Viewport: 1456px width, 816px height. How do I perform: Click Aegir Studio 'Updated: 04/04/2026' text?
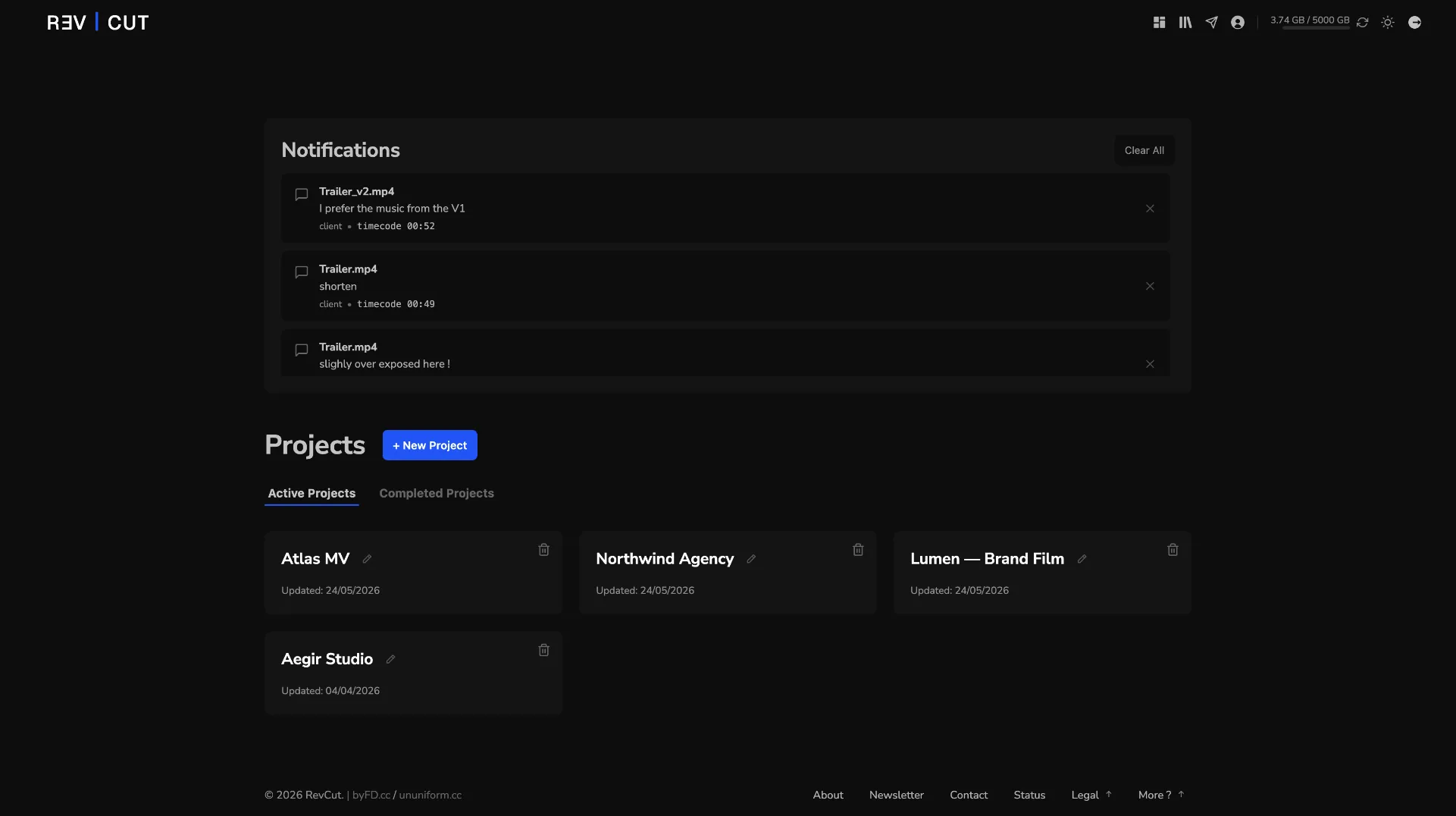pyautogui.click(x=330, y=691)
